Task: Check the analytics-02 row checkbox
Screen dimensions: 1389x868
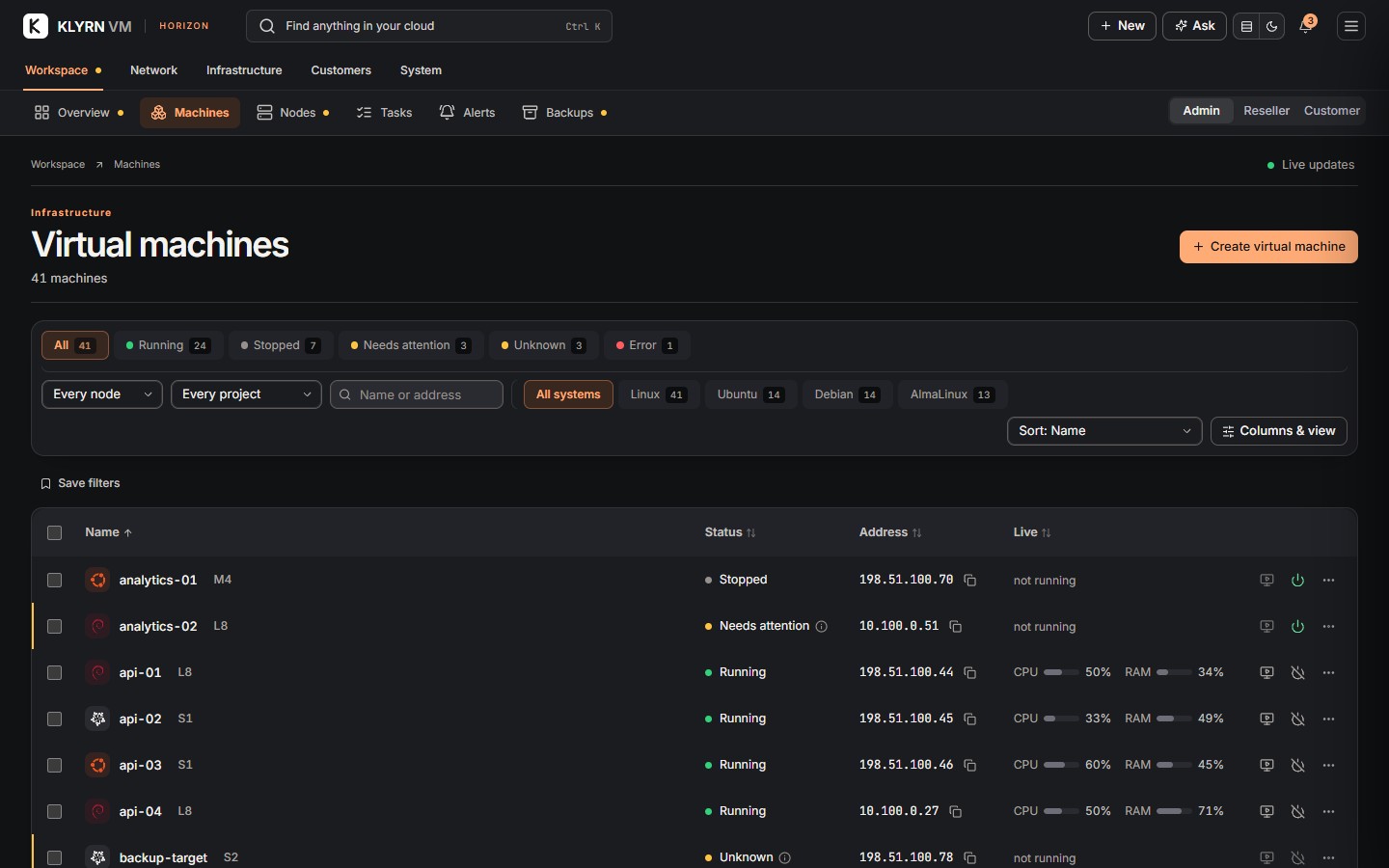Action: pyautogui.click(x=54, y=627)
